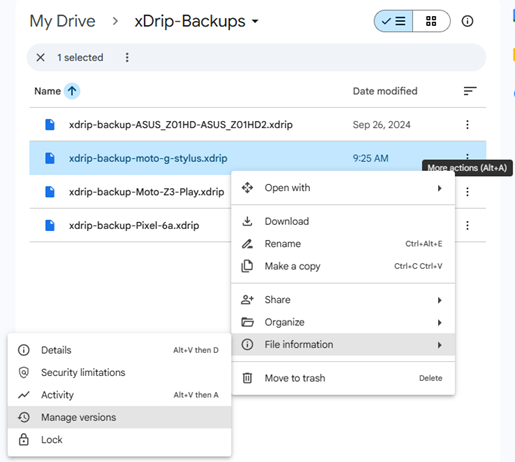Click file icon of moto-g-stylus backup
This screenshot has height=462, width=515.
pos(50,158)
